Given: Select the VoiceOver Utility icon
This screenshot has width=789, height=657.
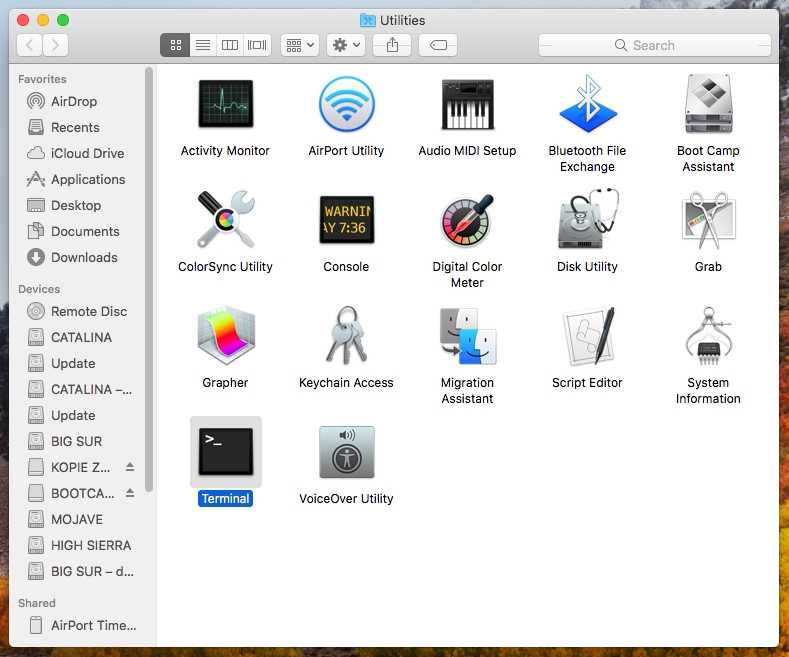Looking at the screenshot, I should pos(346,451).
